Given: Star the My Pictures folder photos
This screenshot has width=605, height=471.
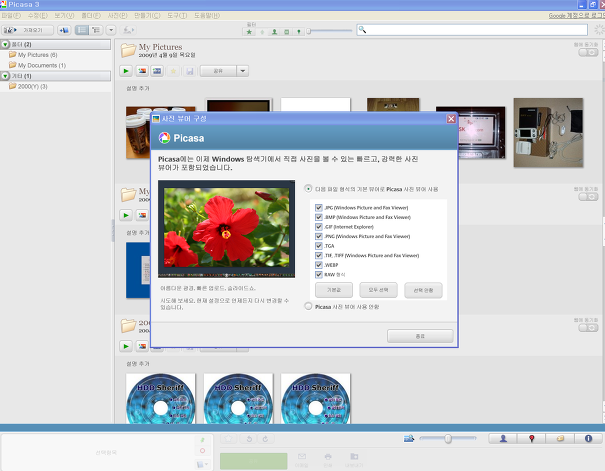Looking at the screenshot, I should point(173,71).
